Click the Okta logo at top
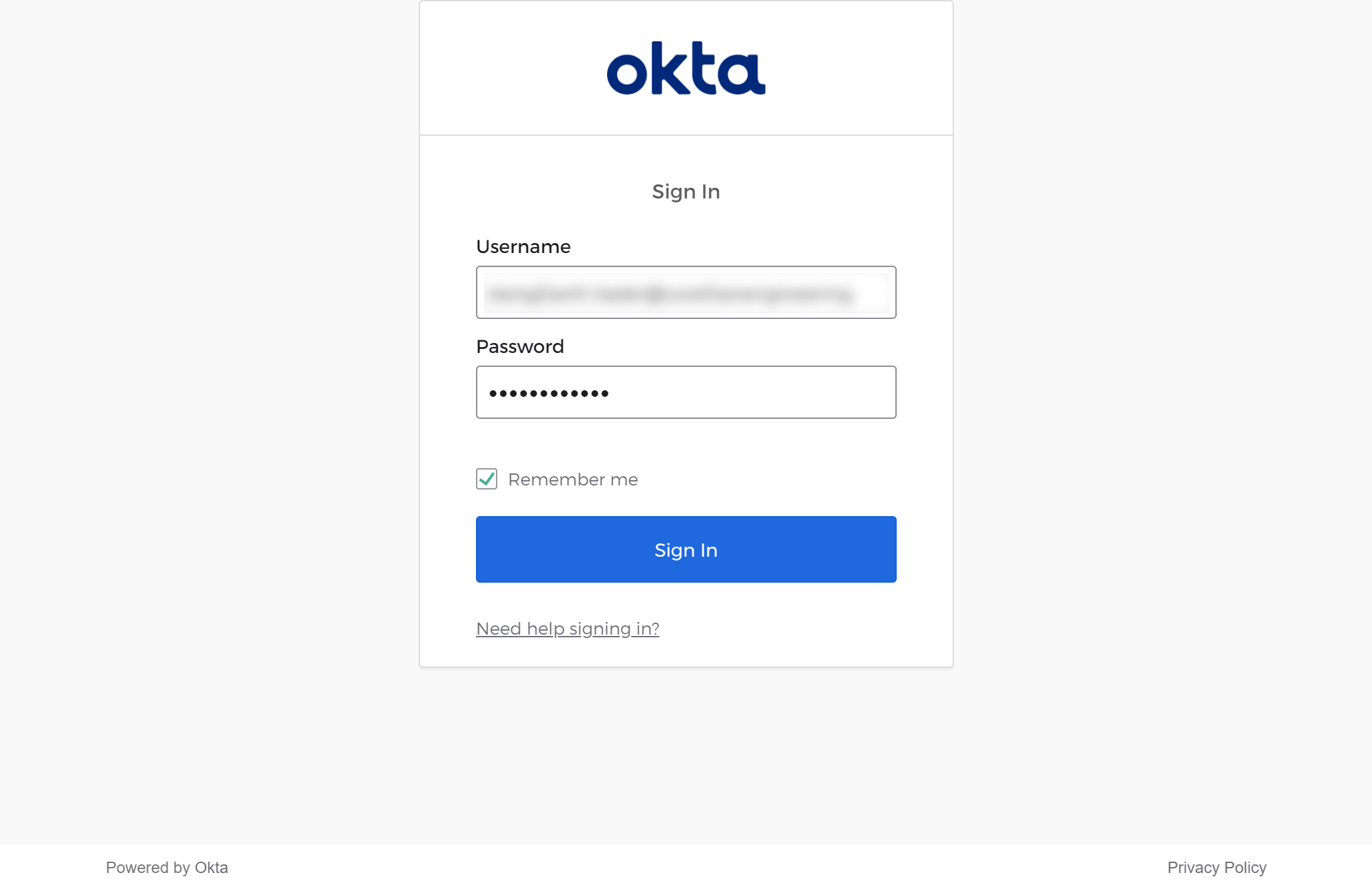Viewport: 1372px width, 889px height. pos(686,68)
